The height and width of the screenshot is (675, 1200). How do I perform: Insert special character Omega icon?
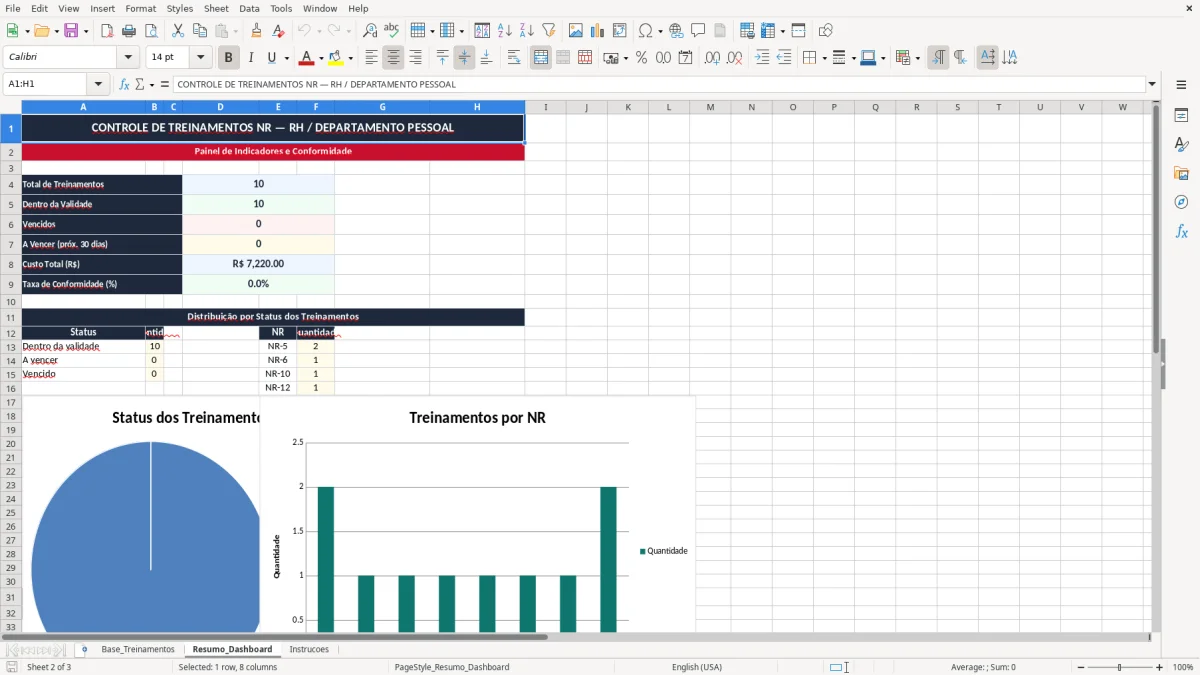[645, 31]
